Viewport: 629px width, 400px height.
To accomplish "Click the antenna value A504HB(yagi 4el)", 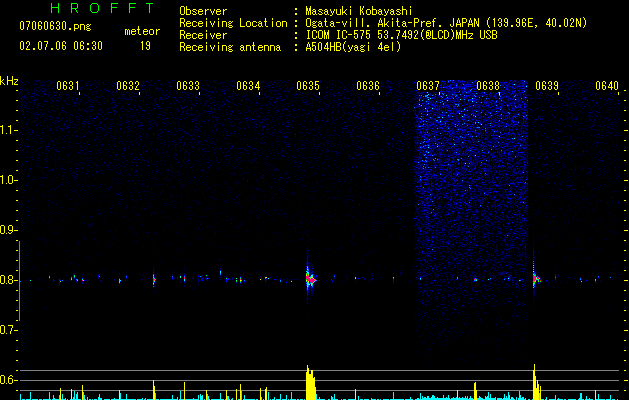I will coord(353,47).
